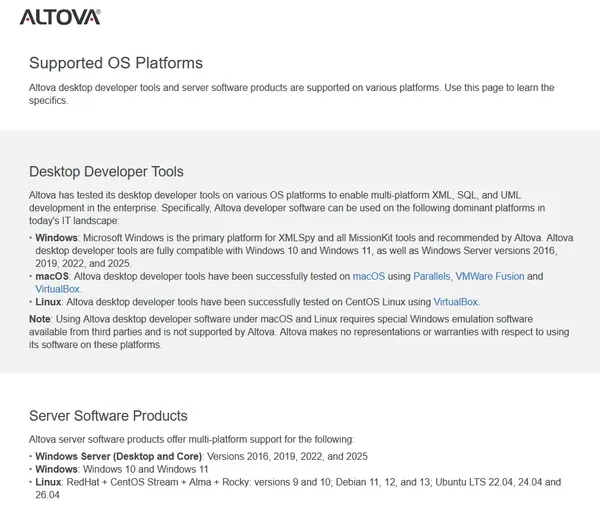
Task: Click the bold Linux label under Server Software Products
Action: [48, 482]
